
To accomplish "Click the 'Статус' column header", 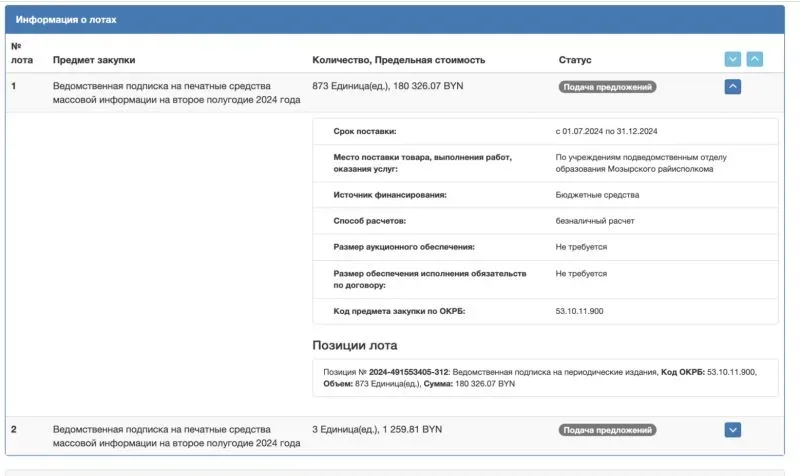I will [x=575, y=60].
